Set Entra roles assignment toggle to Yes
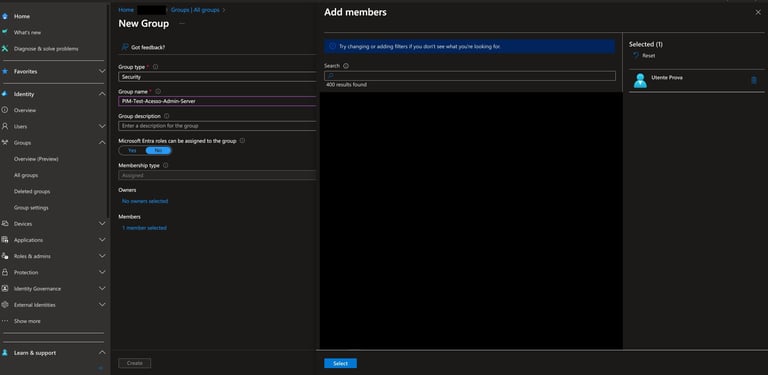 pyautogui.click(x=132, y=150)
